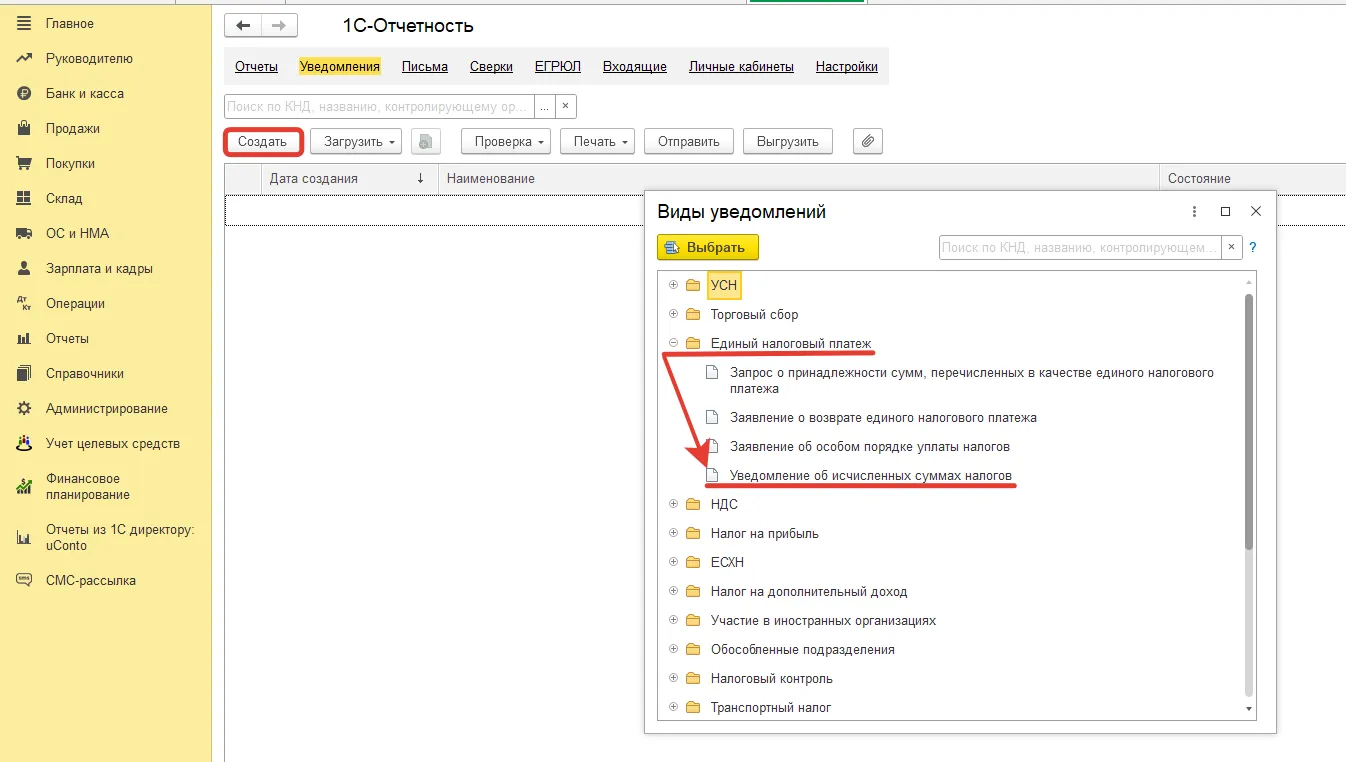Expand the НДС folder
Screen dimensions: 1346x762
pos(673,504)
